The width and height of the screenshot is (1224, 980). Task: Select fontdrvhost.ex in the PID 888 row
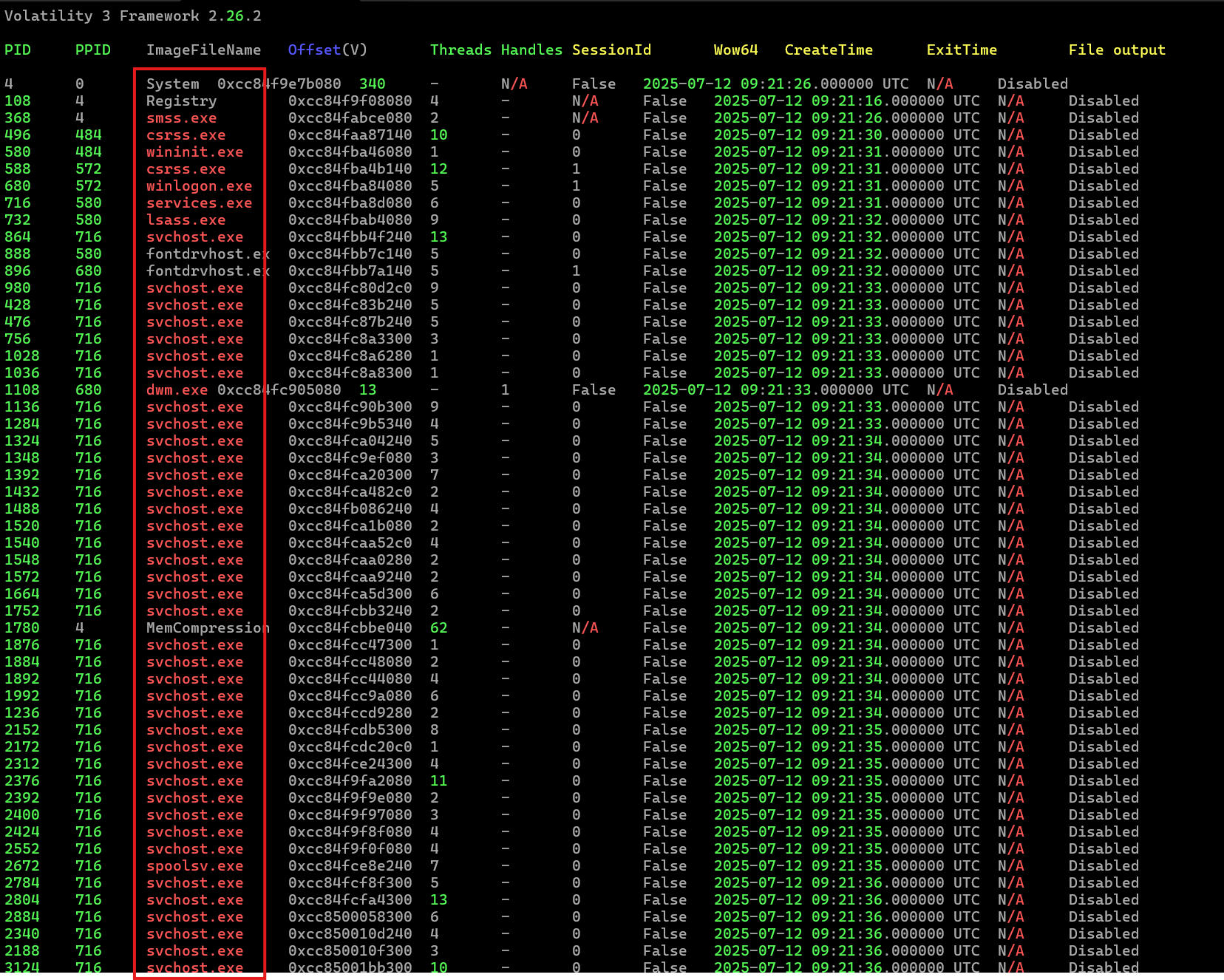pos(208,253)
